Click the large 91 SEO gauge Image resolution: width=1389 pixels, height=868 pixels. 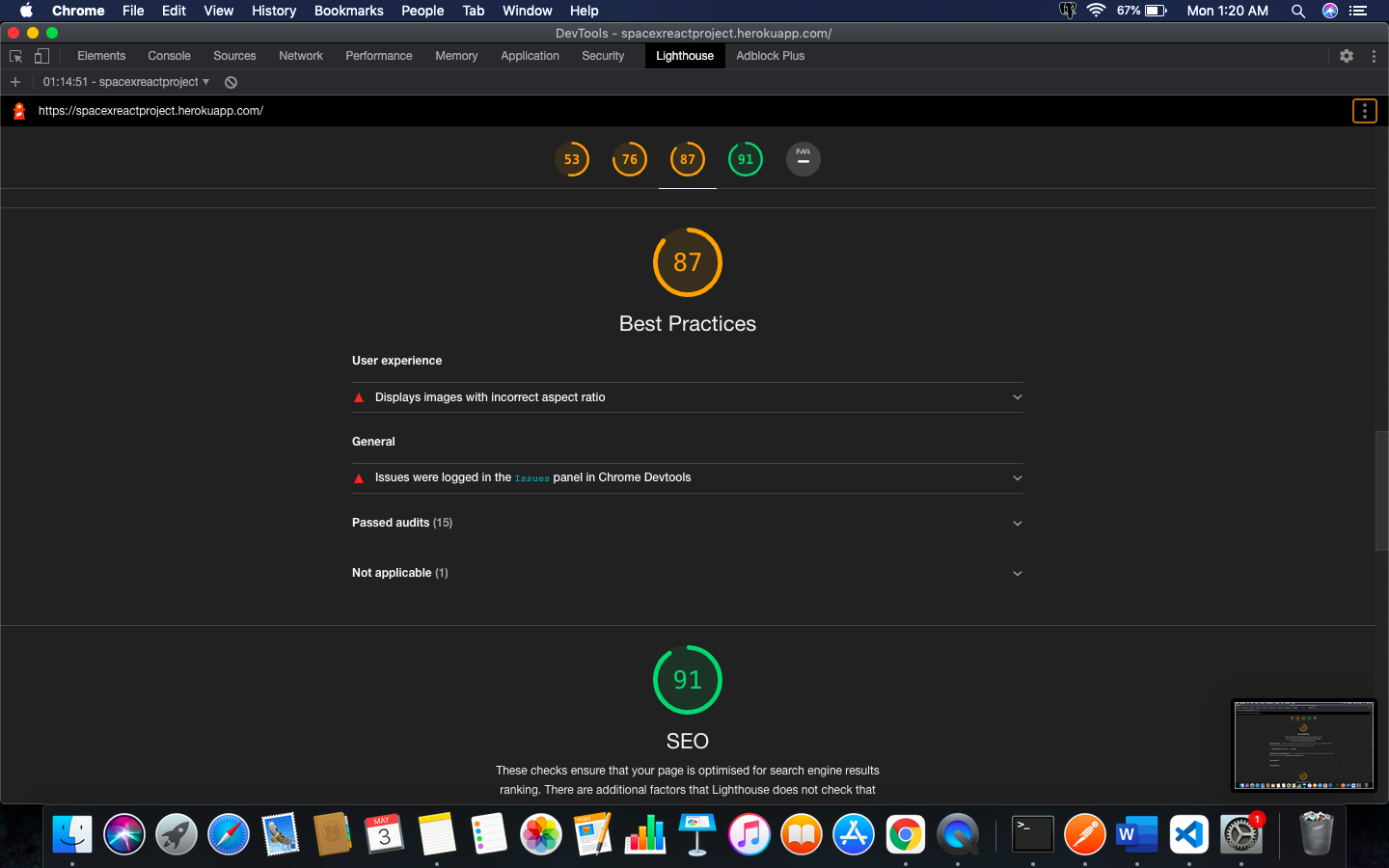[x=688, y=680]
